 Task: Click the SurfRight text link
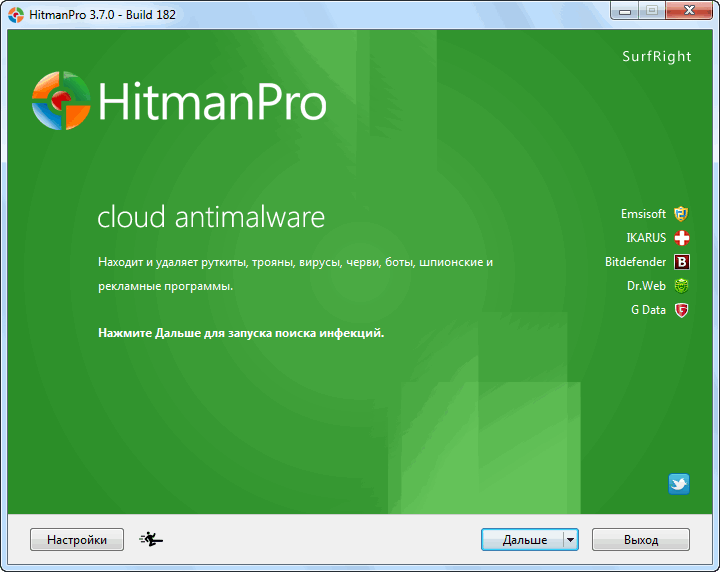[657, 56]
